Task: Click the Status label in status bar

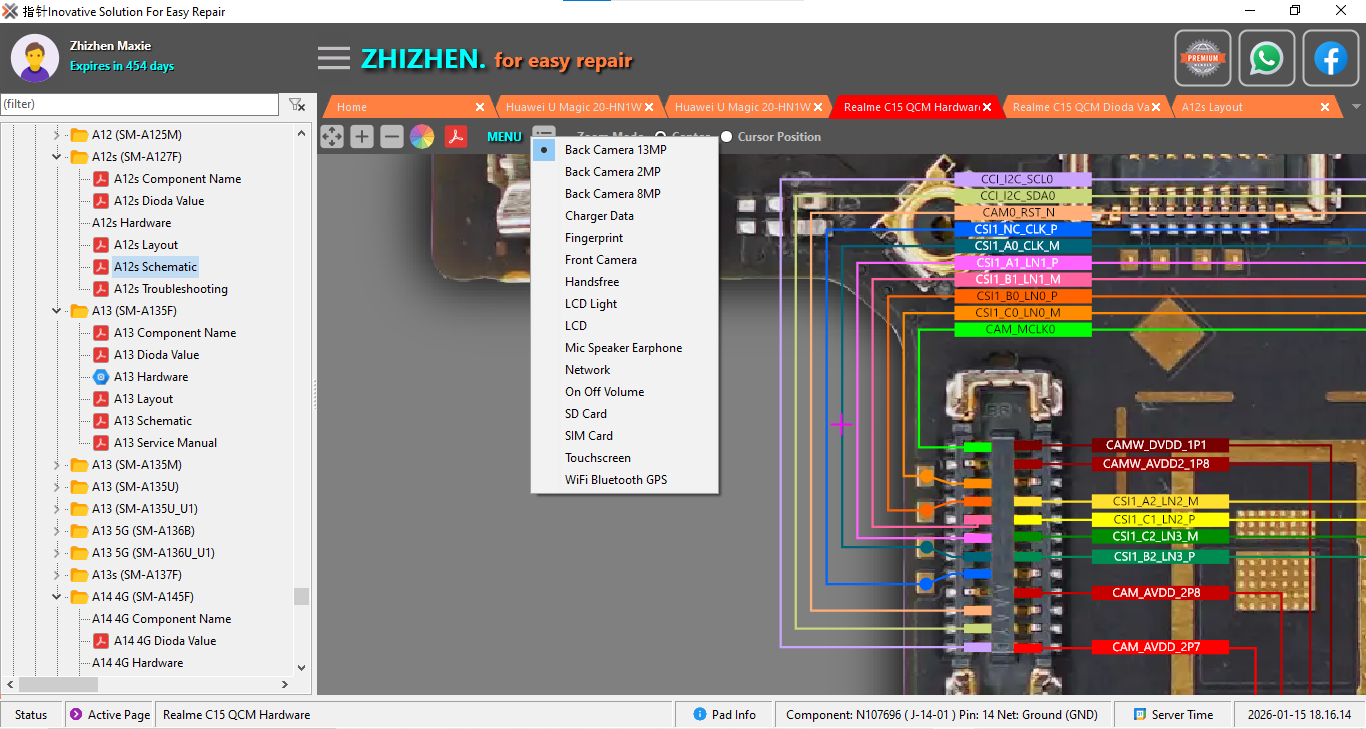Action: click(31, 714)
